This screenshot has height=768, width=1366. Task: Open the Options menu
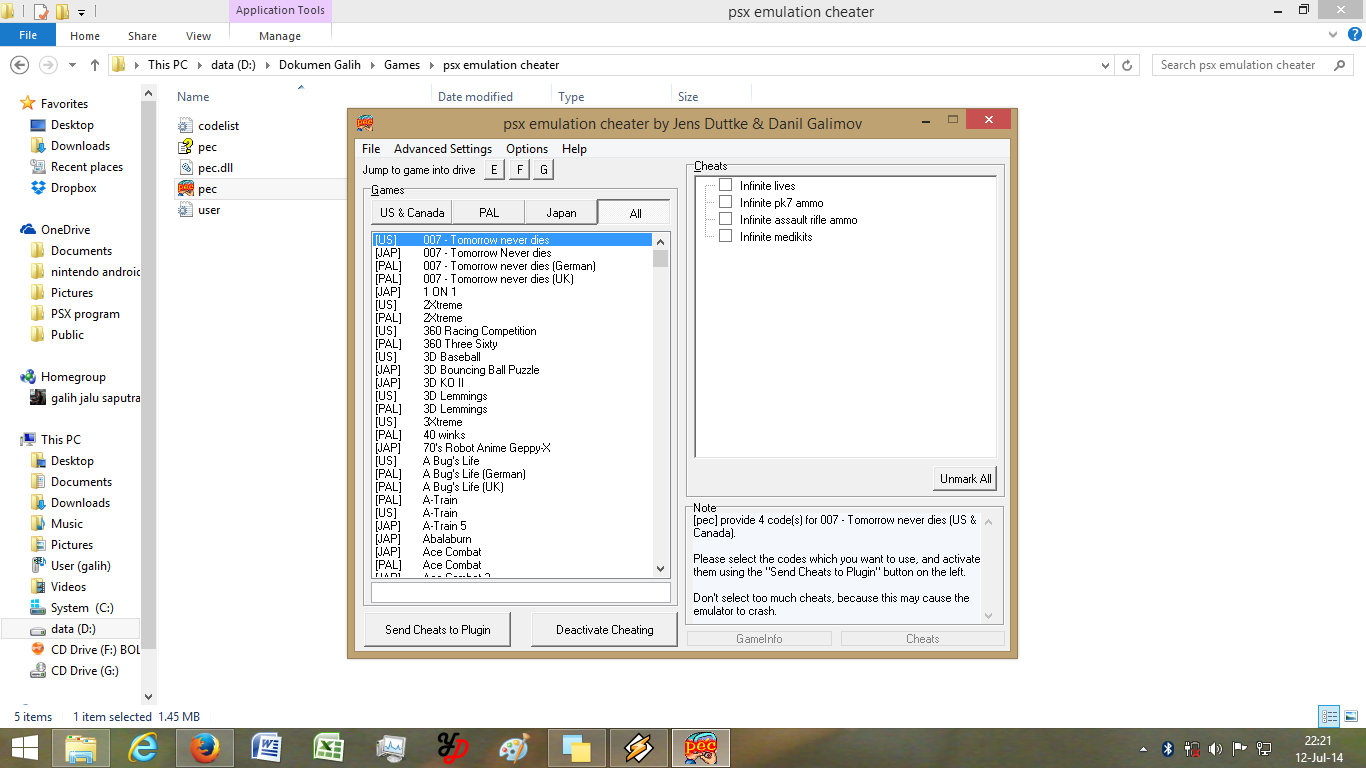pos(527,148)
